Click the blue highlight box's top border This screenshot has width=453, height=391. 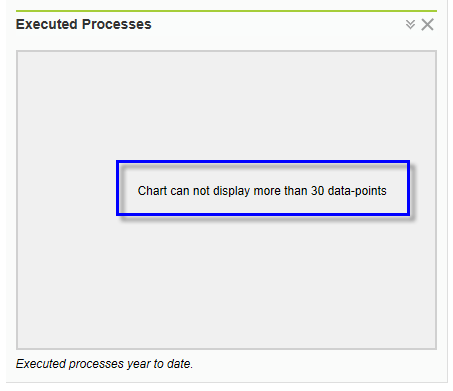263,162
